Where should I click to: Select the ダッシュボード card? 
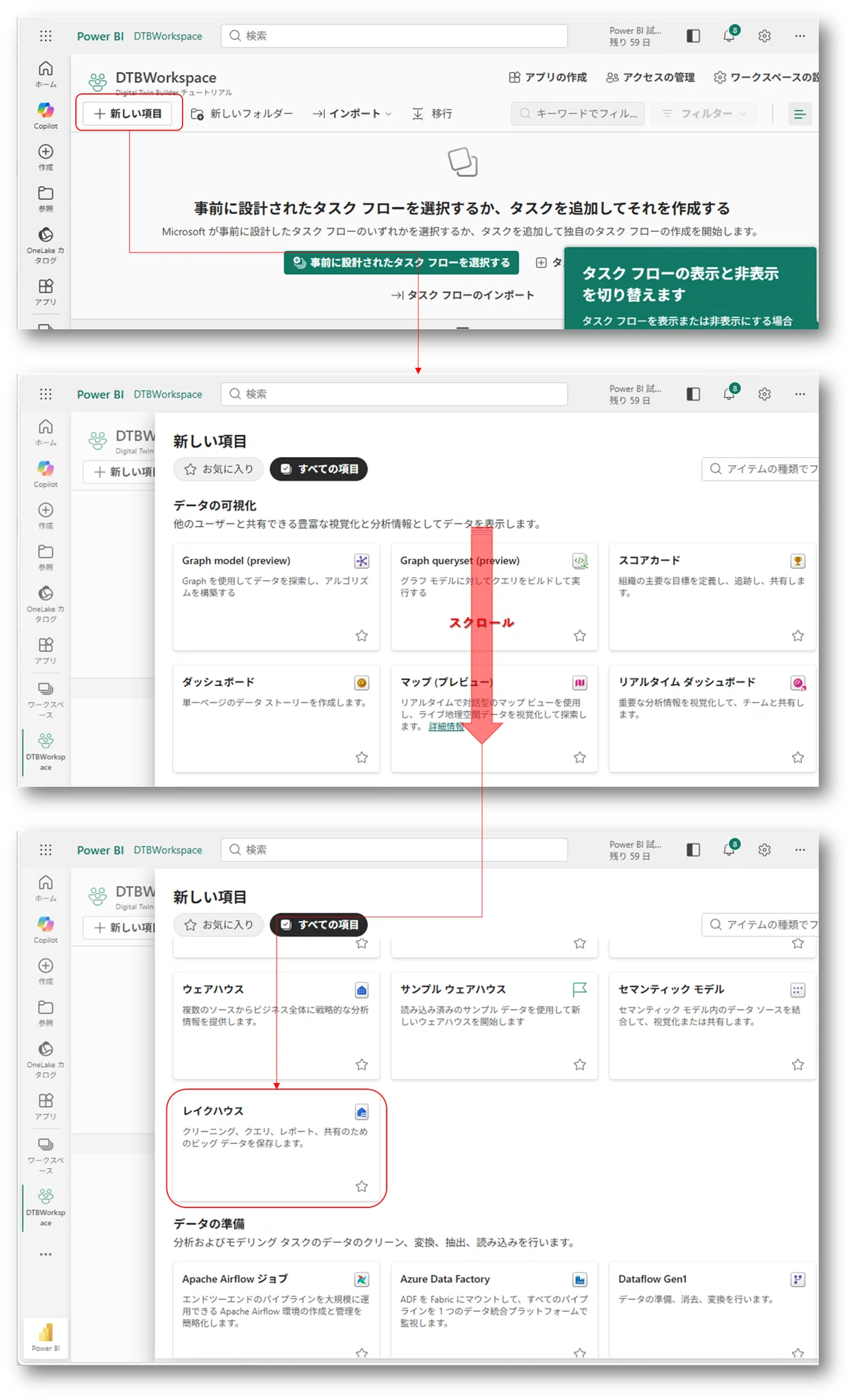click(x=277, y=719)
